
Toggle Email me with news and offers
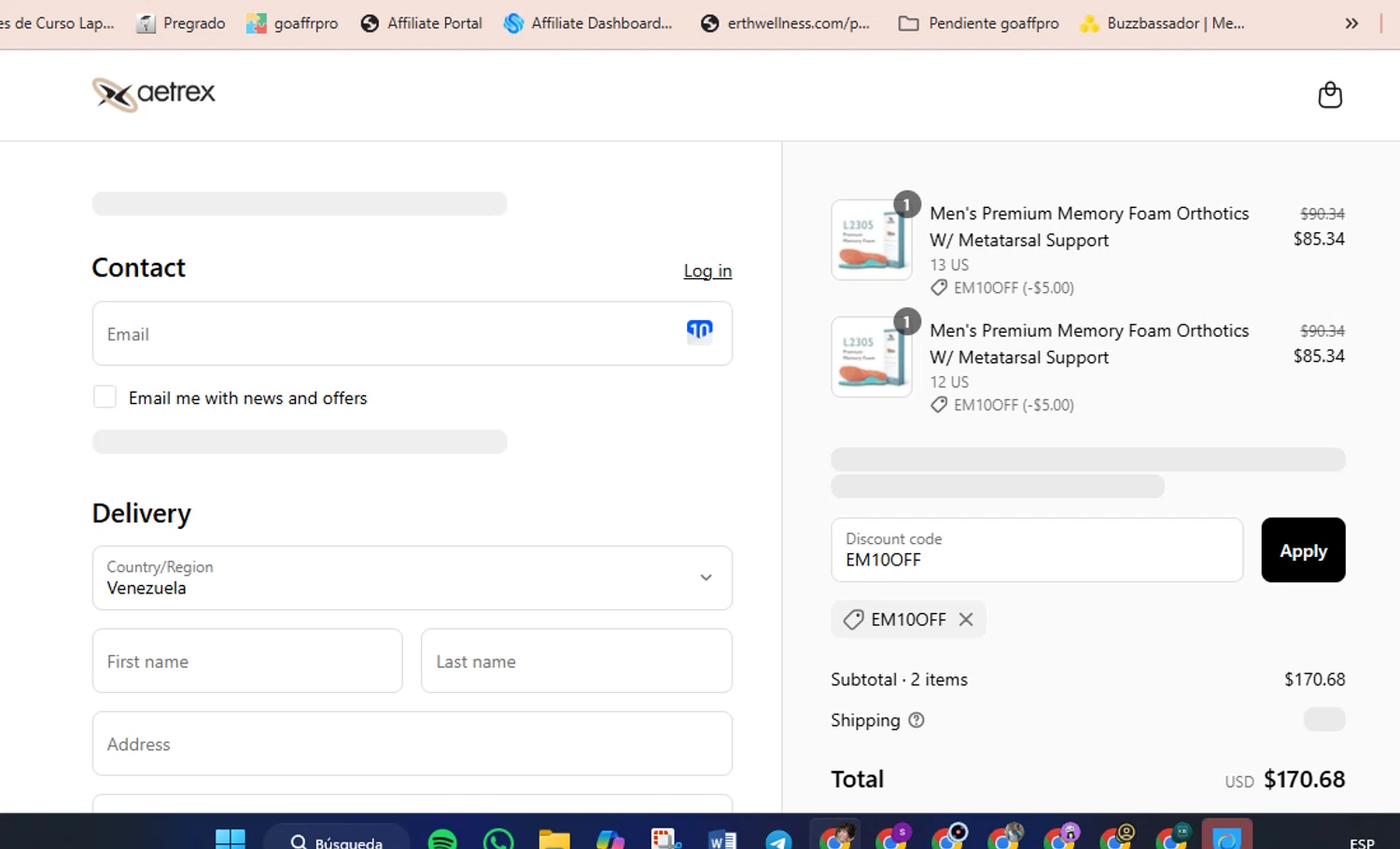click(105, 397)
